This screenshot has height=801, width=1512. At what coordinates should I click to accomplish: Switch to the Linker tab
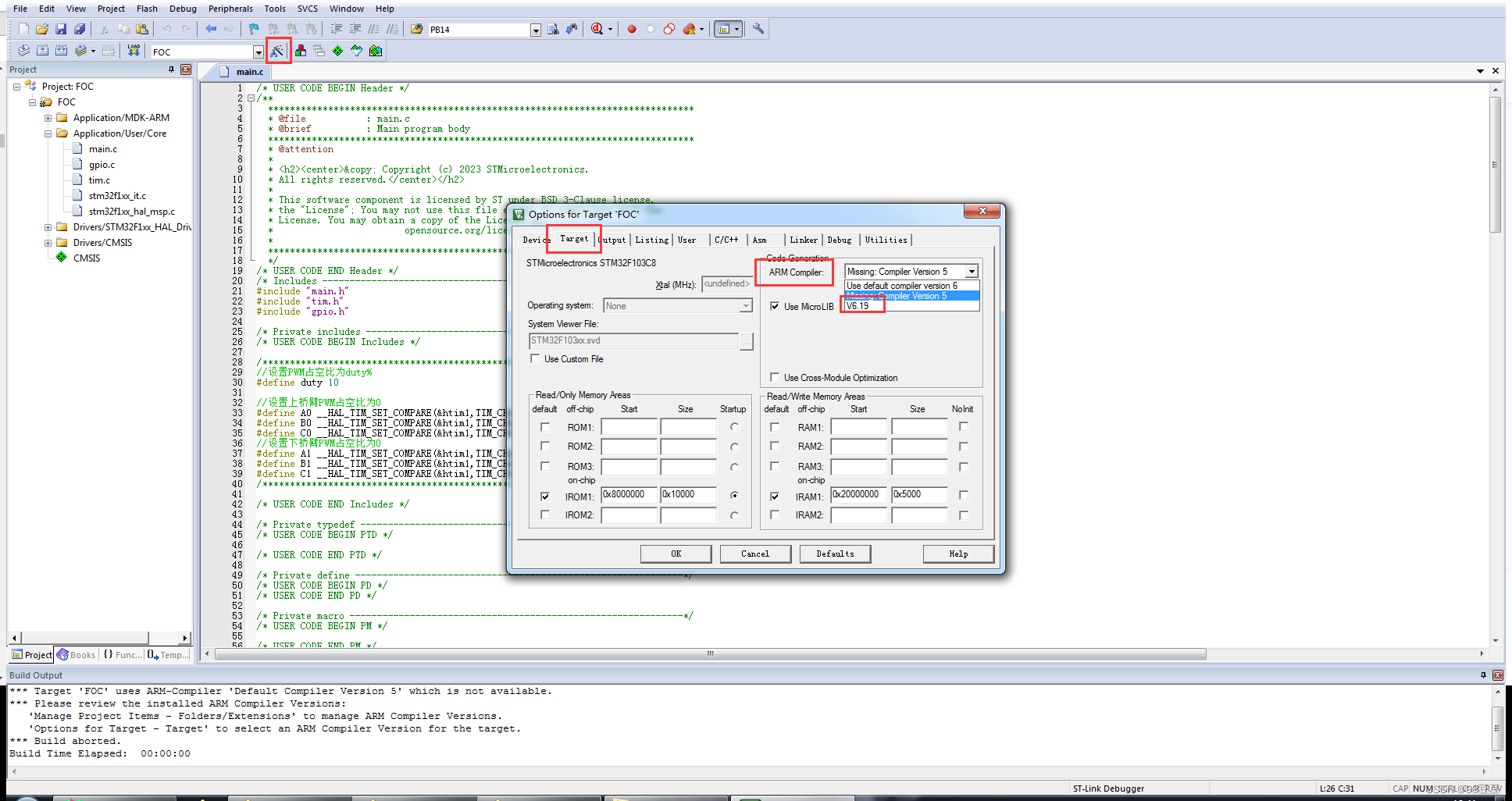tap(804, 240)
